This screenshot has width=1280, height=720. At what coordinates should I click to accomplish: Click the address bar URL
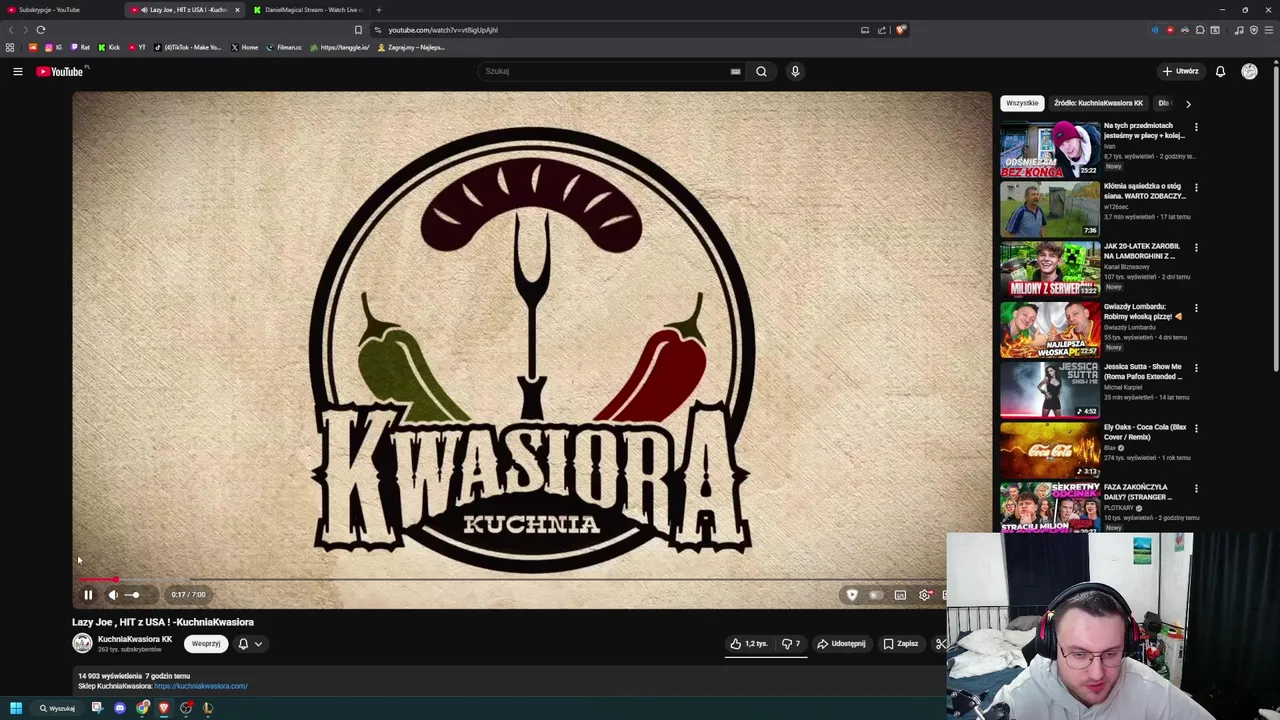[x=443, y=30]
